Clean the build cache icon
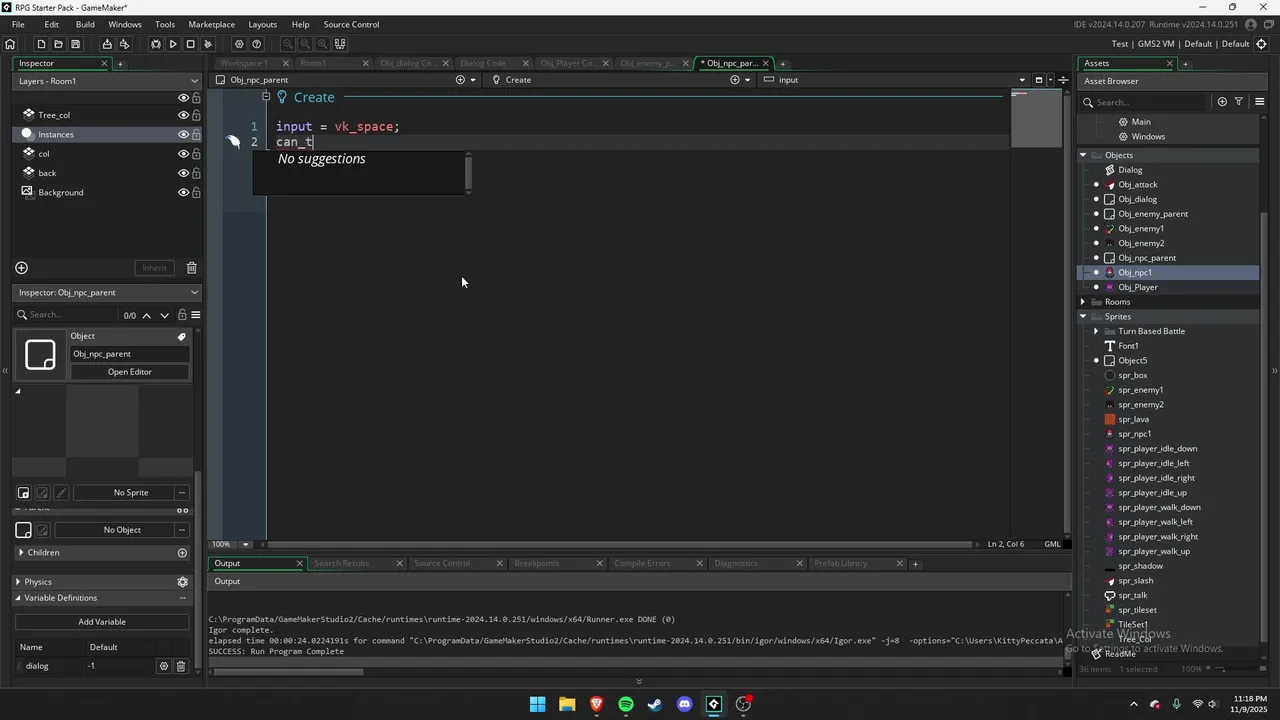The image size is (1280, 720). pyautogui.click(x=208, y=44)
